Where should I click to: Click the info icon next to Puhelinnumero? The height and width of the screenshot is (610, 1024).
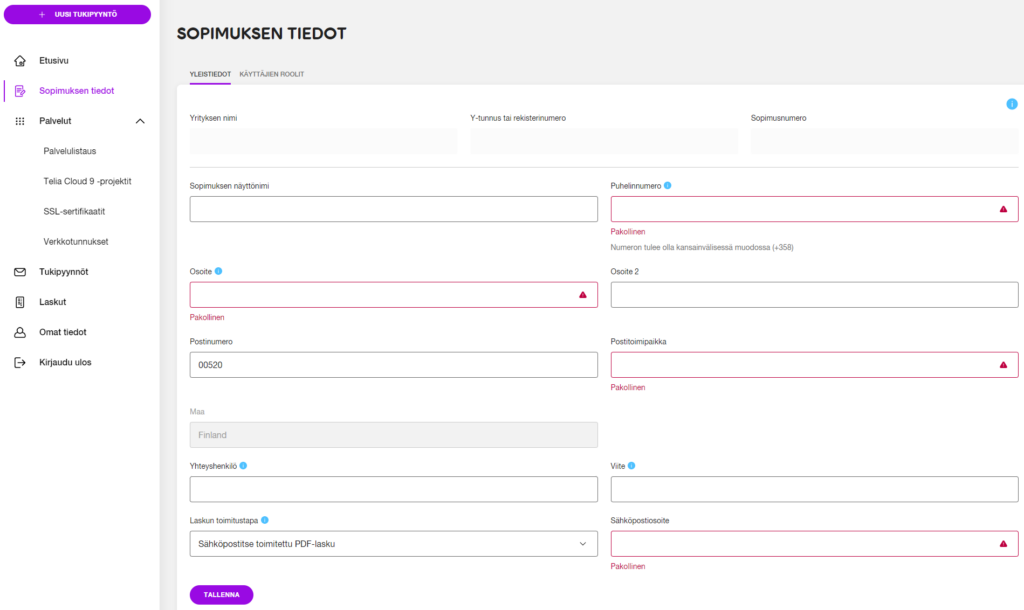(667, 185)
